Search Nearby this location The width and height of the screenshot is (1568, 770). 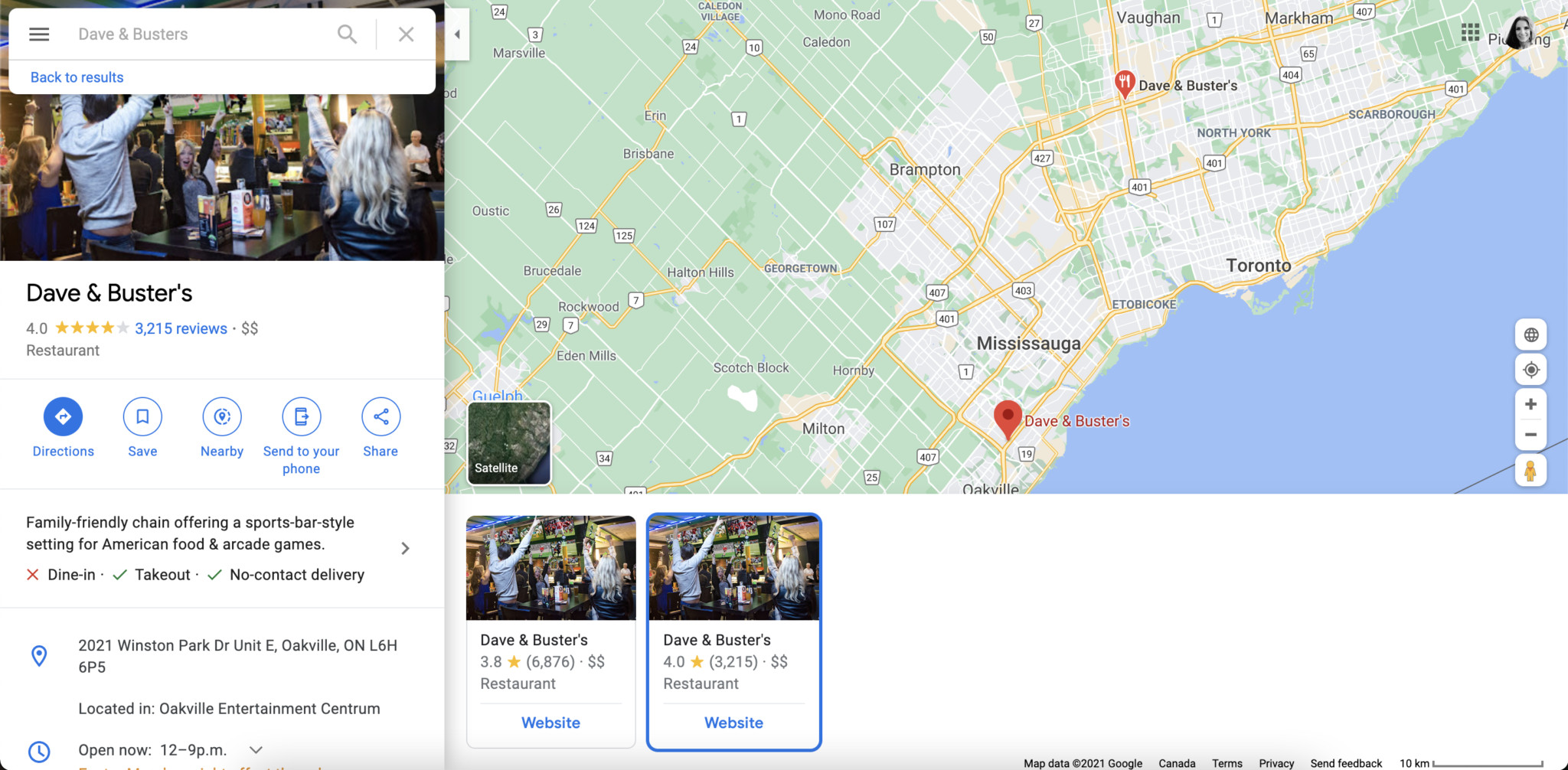pos(222,429)
